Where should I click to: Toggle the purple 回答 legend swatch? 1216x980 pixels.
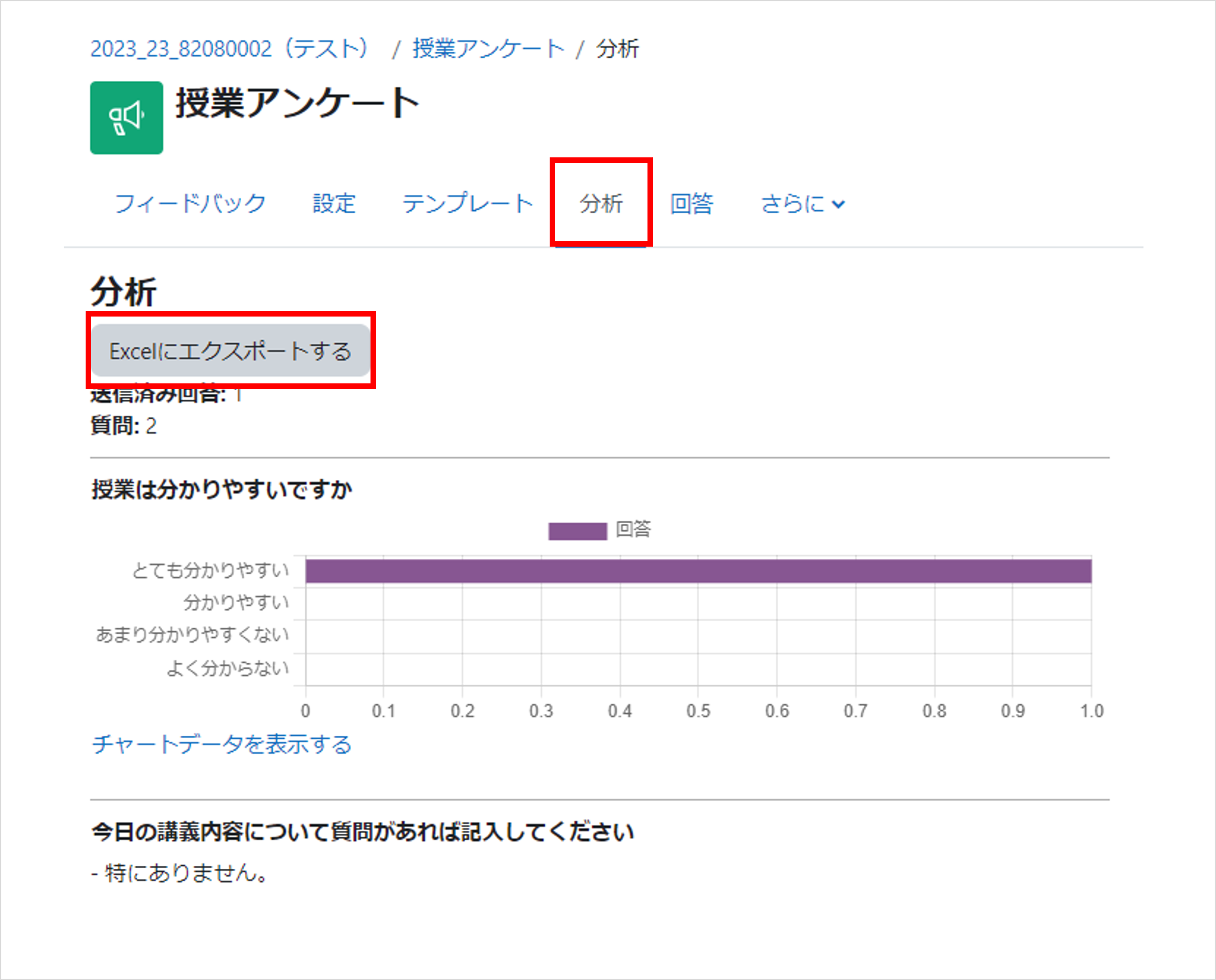[x=578, y=530]
